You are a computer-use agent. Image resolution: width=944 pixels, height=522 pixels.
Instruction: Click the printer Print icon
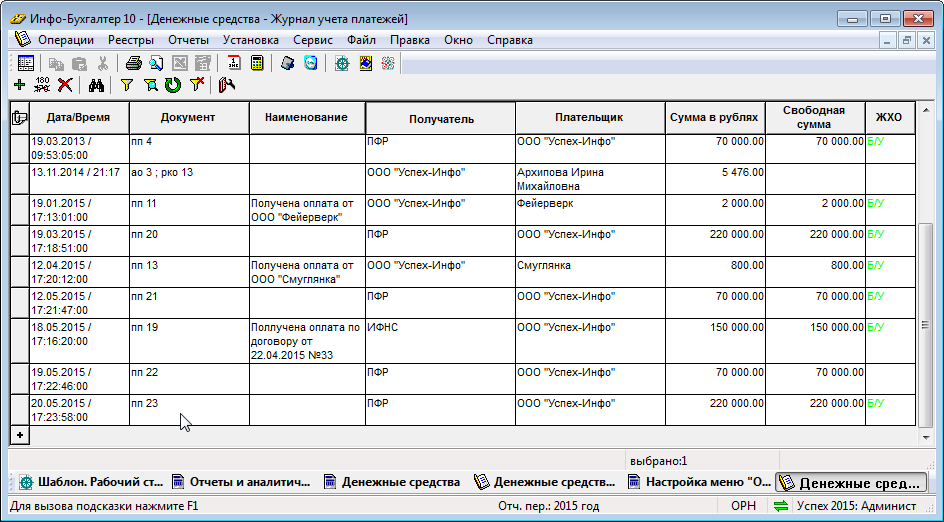(x=133, y=63)
